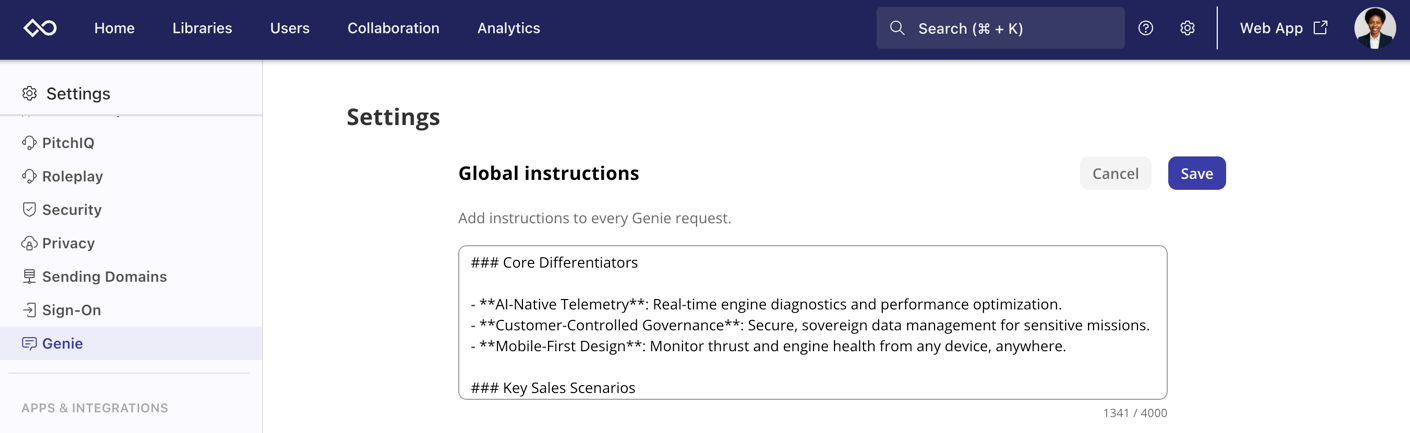Click the Privacy cloud lock icon
Viewport: 1410px width, 433px height.
coord(29,243)
